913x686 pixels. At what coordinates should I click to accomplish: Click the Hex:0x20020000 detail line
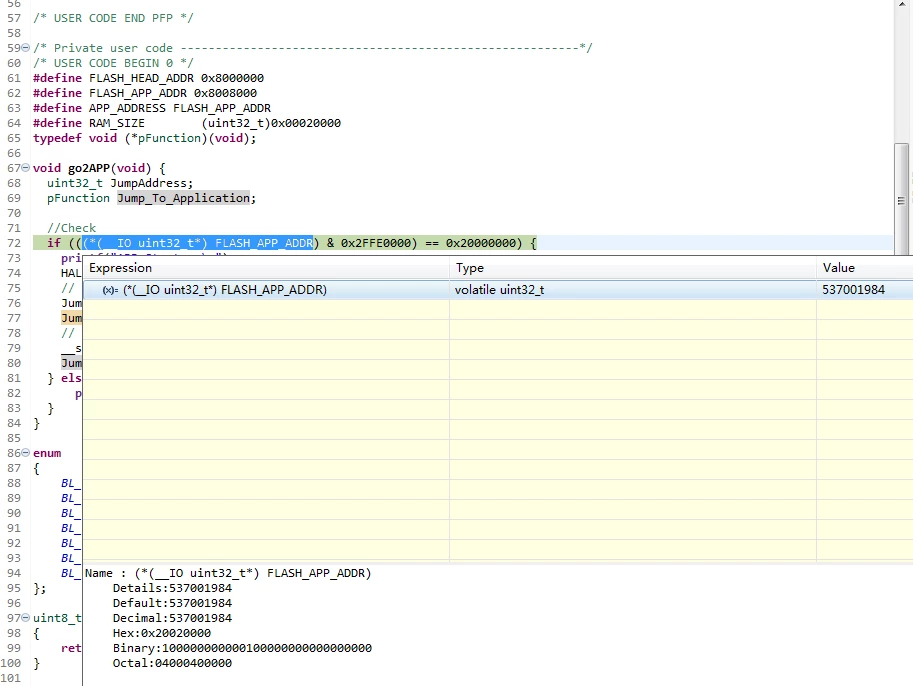pos(161,633)
